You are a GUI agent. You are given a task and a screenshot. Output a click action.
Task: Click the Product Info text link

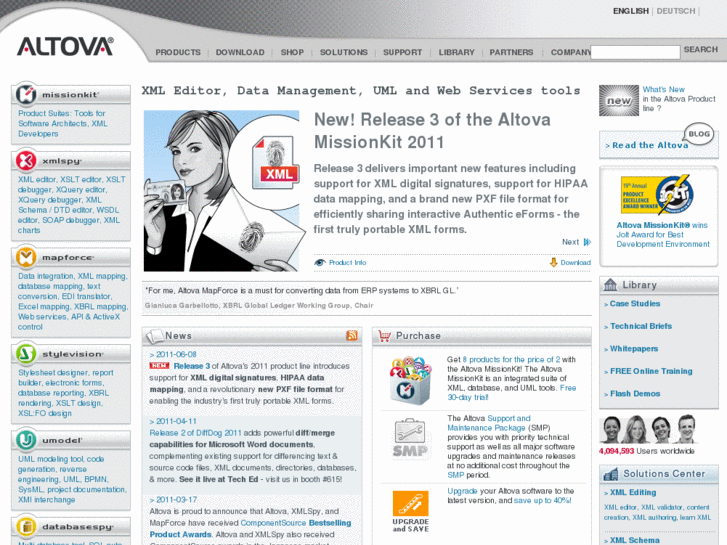pos(347,263)
